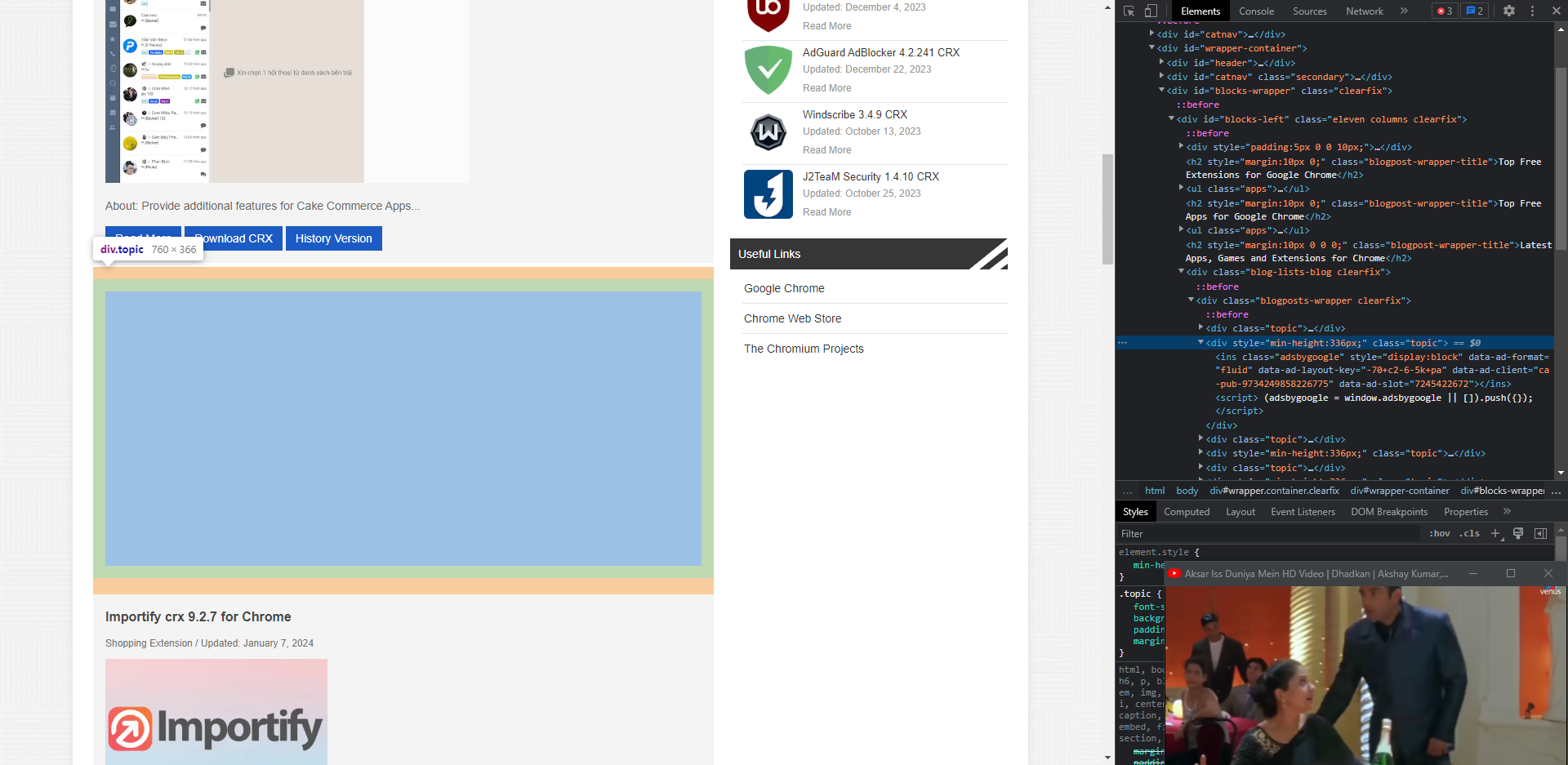Expand the div with id catnav
Viewport: 1568px width, 765px height.
tap(1151, 34)
